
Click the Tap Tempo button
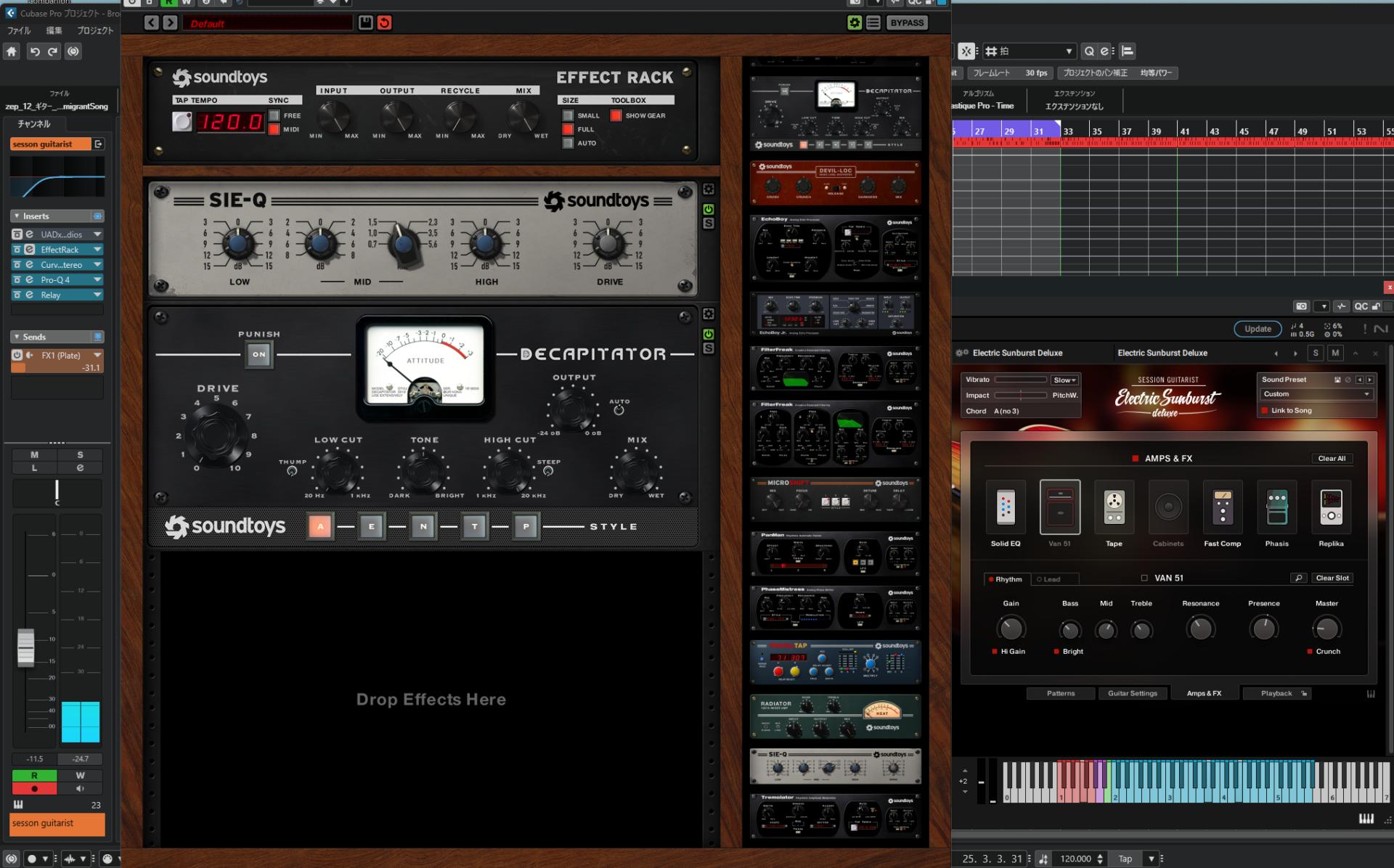(x=182, y=121)
